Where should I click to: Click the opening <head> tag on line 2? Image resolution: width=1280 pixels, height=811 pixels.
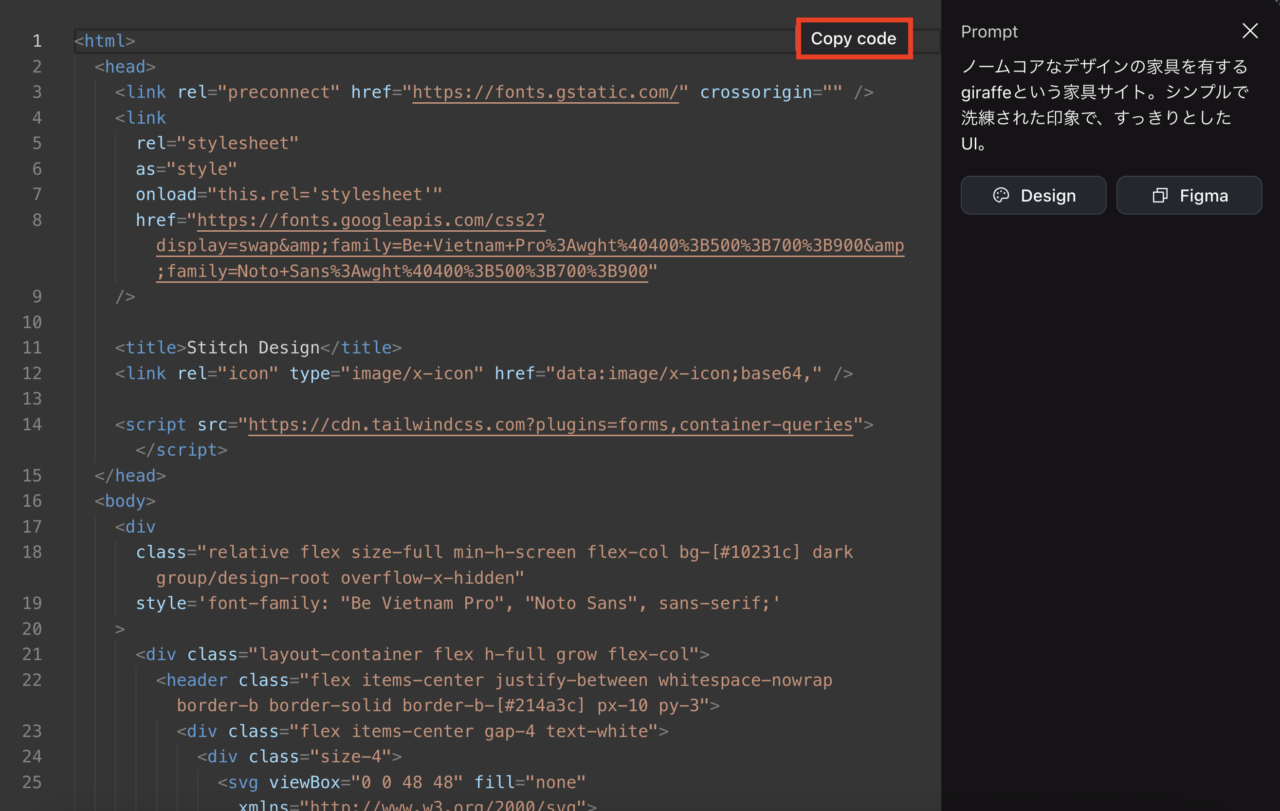[x=125, y=67]
